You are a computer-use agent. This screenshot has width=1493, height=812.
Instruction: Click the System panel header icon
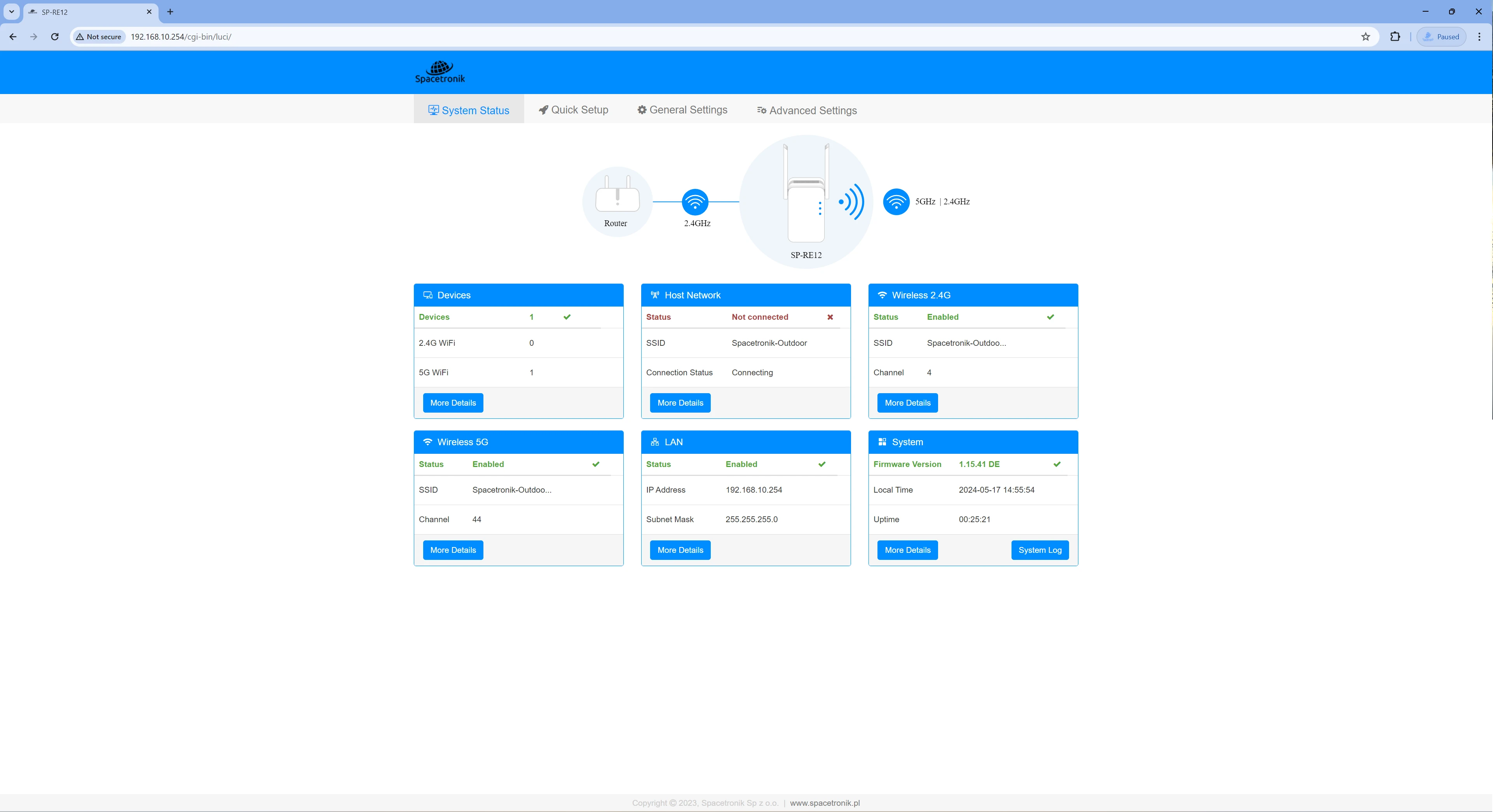click(882, 442)
